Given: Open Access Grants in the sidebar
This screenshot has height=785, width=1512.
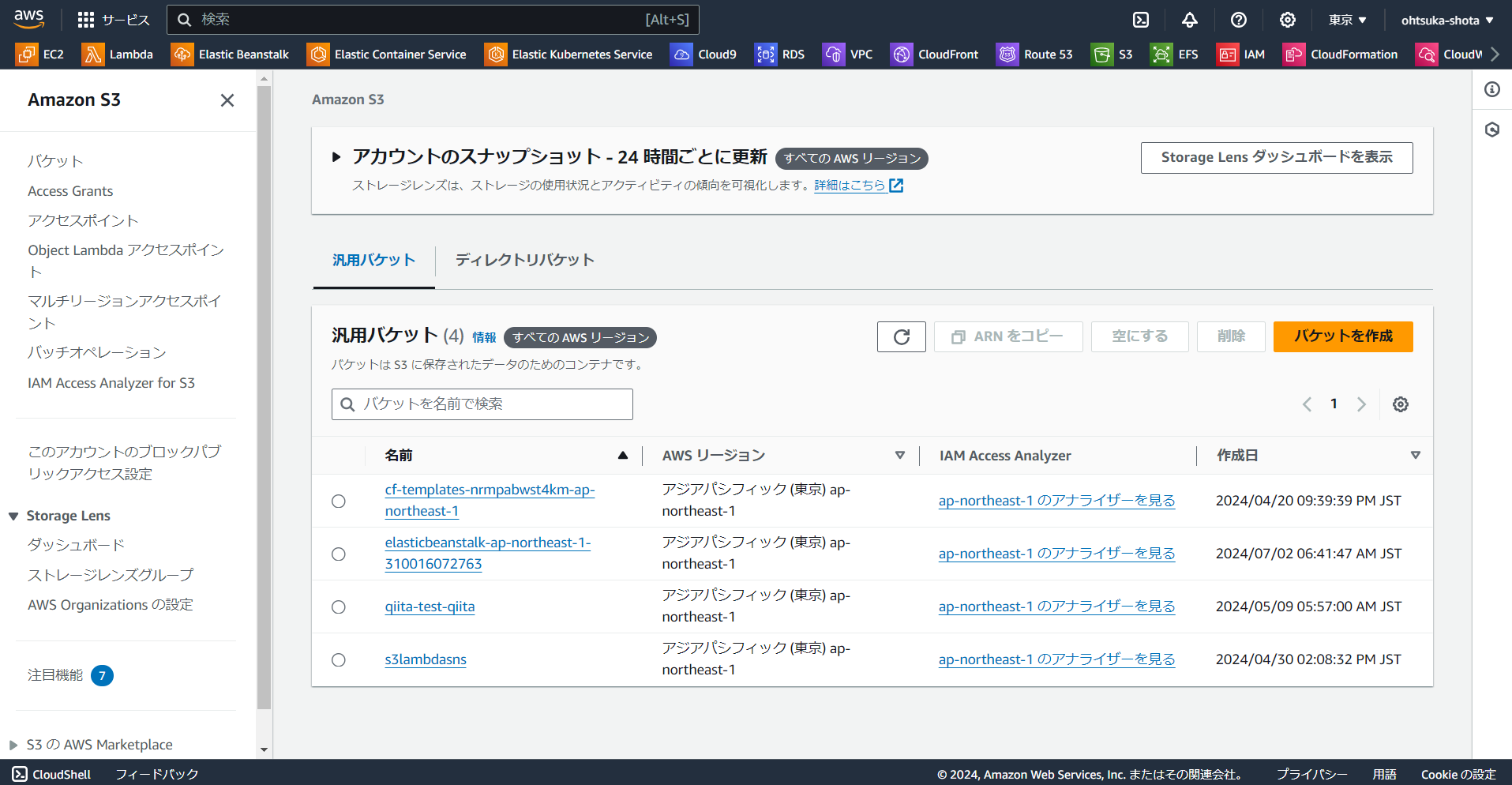Looking at the screenshot, I should tap(70, 191).
